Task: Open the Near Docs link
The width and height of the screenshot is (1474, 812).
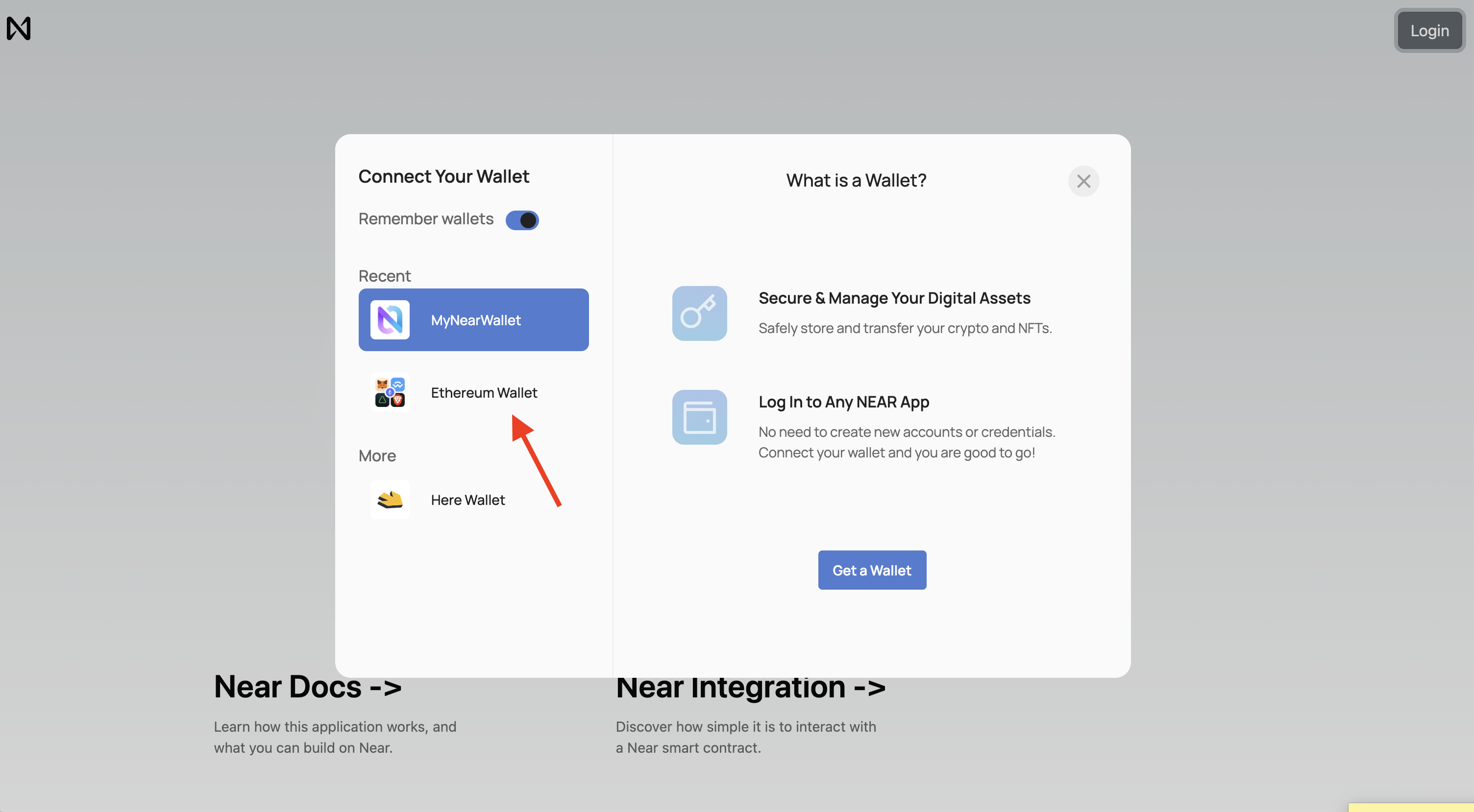Action: click(308, 688)
